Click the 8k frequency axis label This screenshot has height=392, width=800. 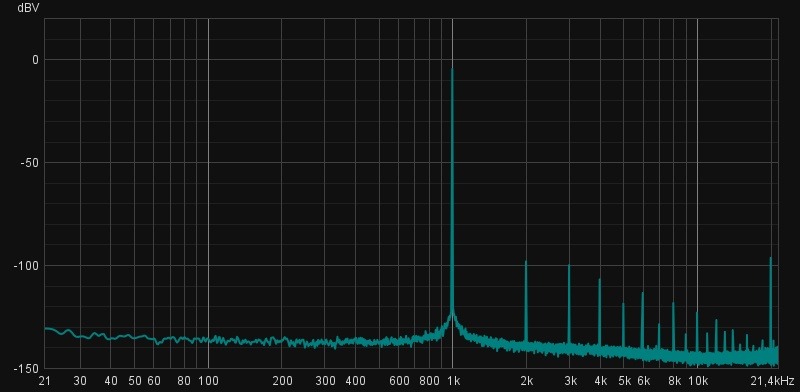[x=674, y=381]
